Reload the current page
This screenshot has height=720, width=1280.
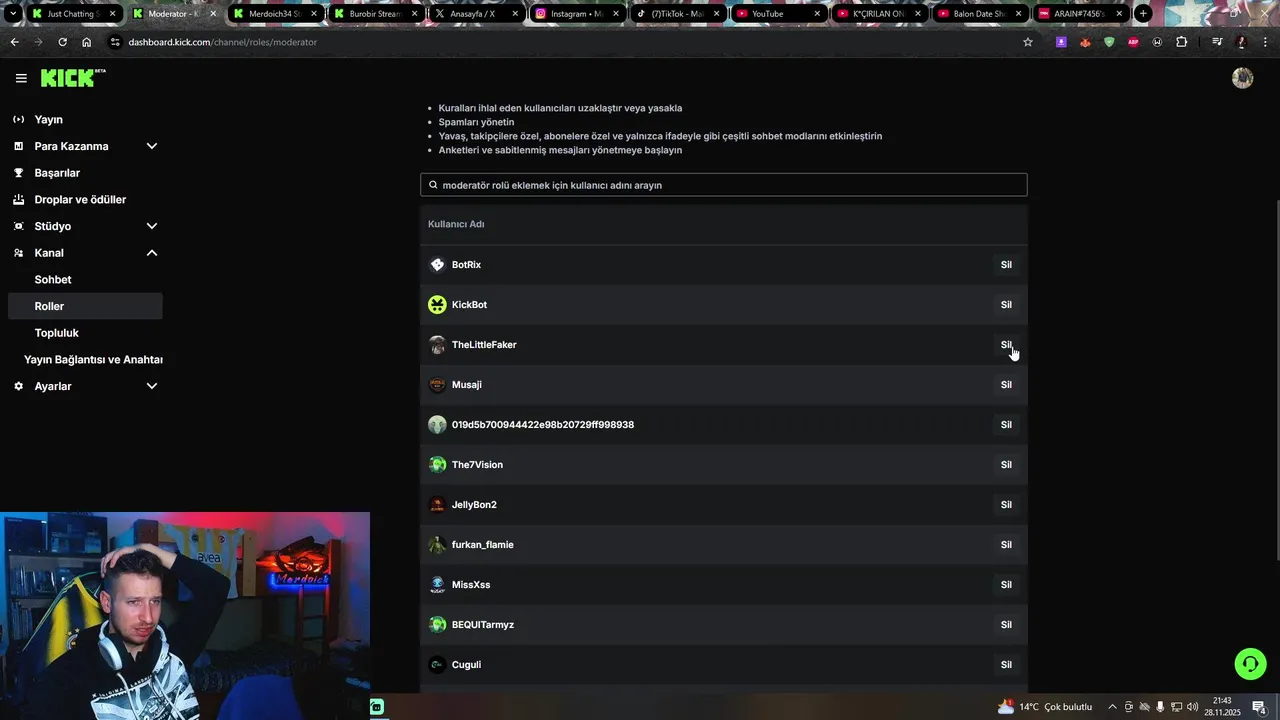[x=62, y=42]
